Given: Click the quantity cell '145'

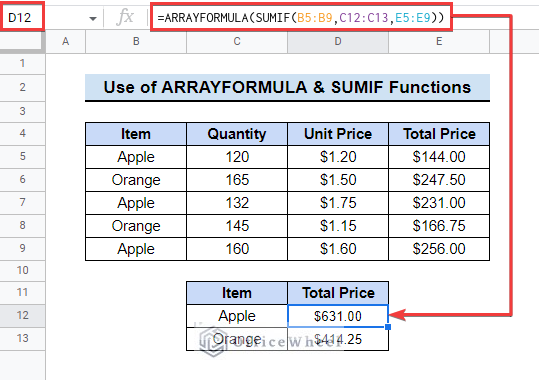Looking at the screenshot, I should pos(237,226).
